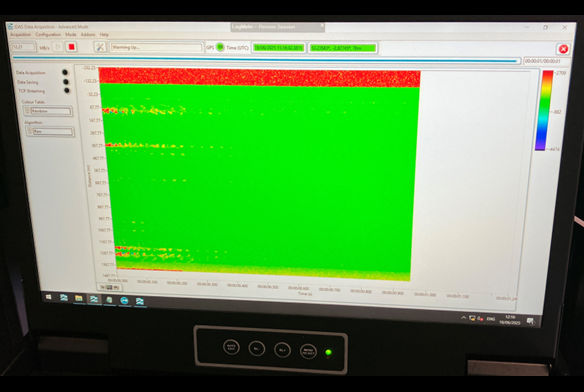
Task: Click the Colour Table up/down arrows
Action: (x=27, y=111)
